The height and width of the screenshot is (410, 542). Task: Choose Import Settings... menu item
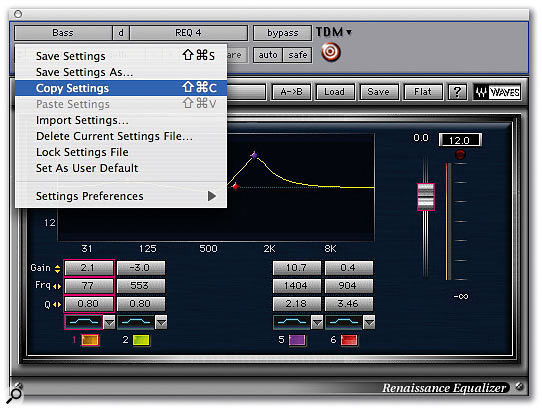click(121, 120)
